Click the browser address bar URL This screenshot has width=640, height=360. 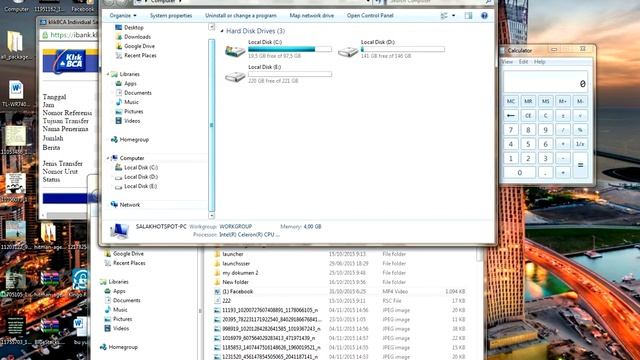pyautogui.click(x=72, y=35)
